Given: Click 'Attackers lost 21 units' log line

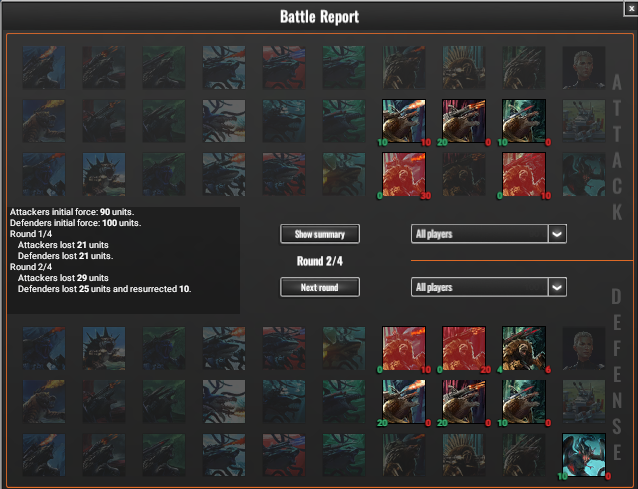Looking at the screenshot, I should pyautogui.click(x=63, y=245).
